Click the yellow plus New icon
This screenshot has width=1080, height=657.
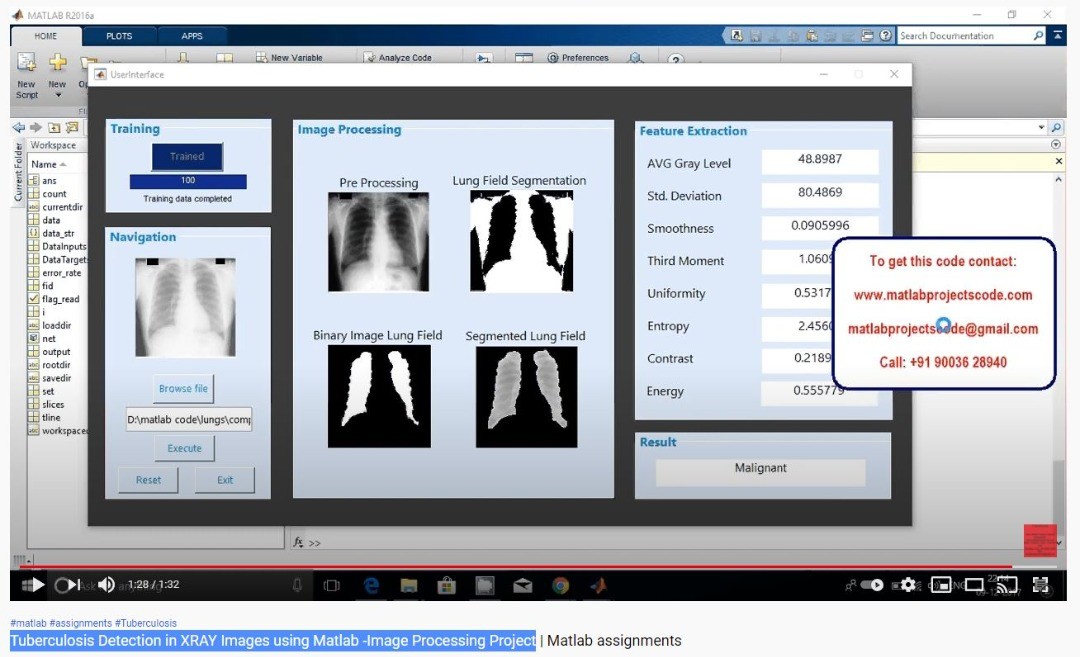[58, 63]
